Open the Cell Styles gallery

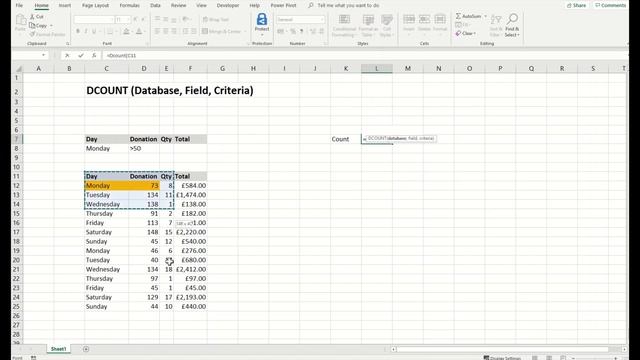point(387,25)
